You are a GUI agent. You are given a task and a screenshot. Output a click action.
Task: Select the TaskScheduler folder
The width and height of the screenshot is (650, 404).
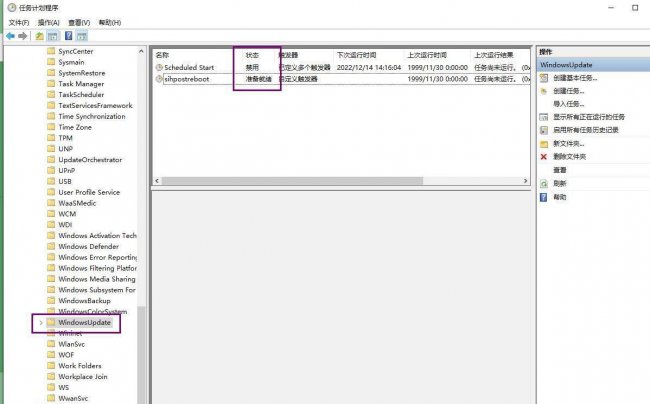pyautogui.click(x=81, y=94)
